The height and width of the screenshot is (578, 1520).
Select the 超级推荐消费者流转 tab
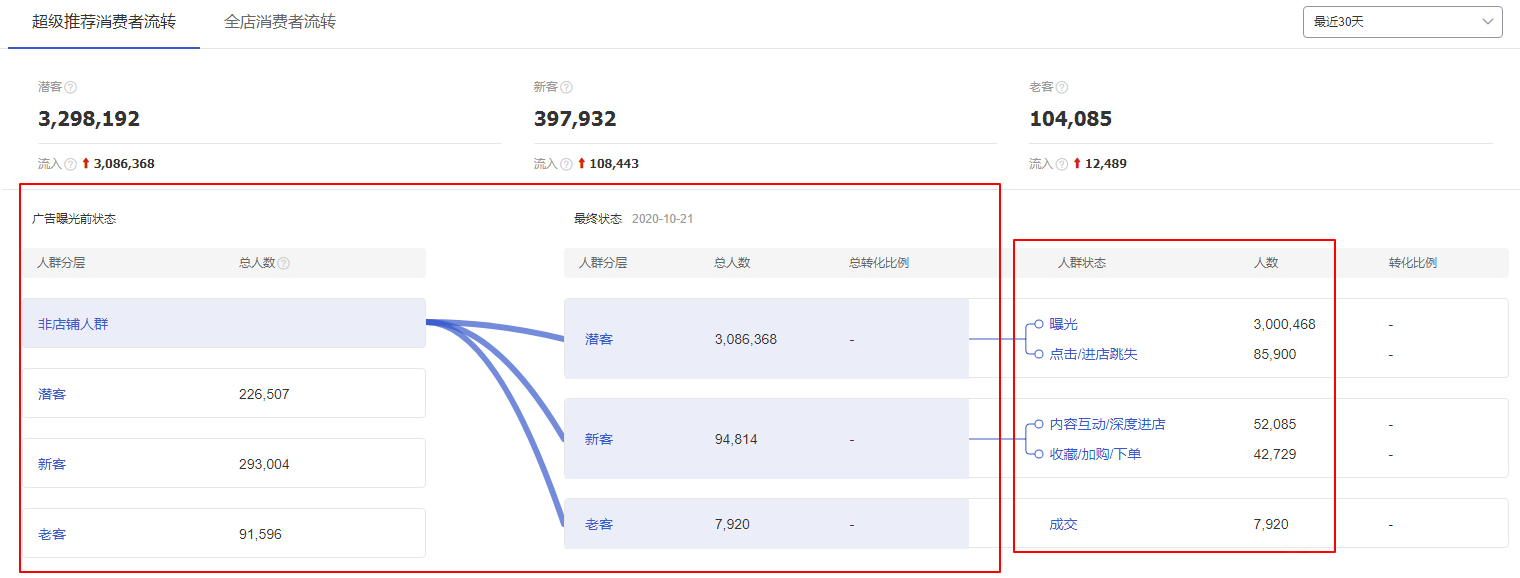104,22
